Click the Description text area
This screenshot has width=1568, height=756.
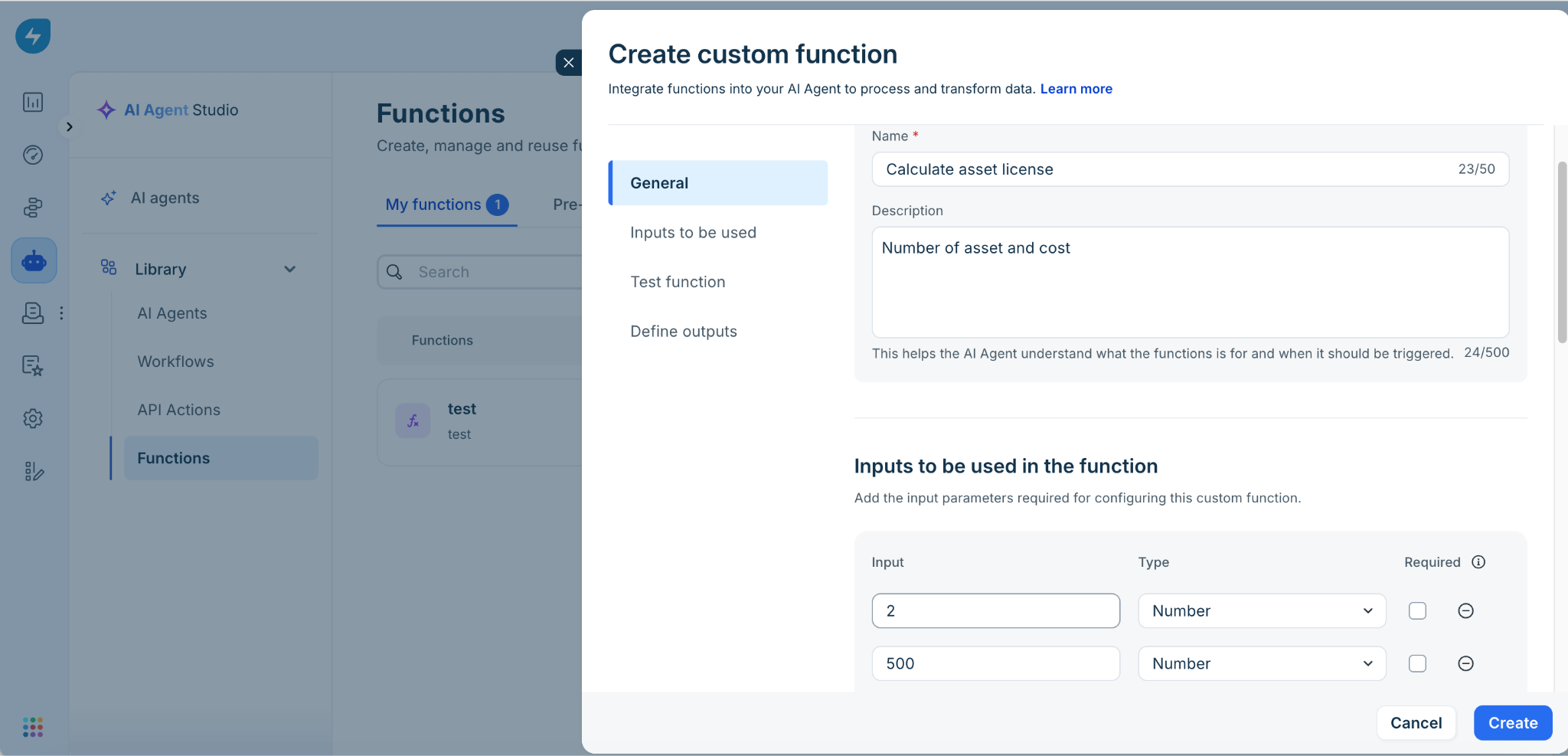tap(1190, 282)
